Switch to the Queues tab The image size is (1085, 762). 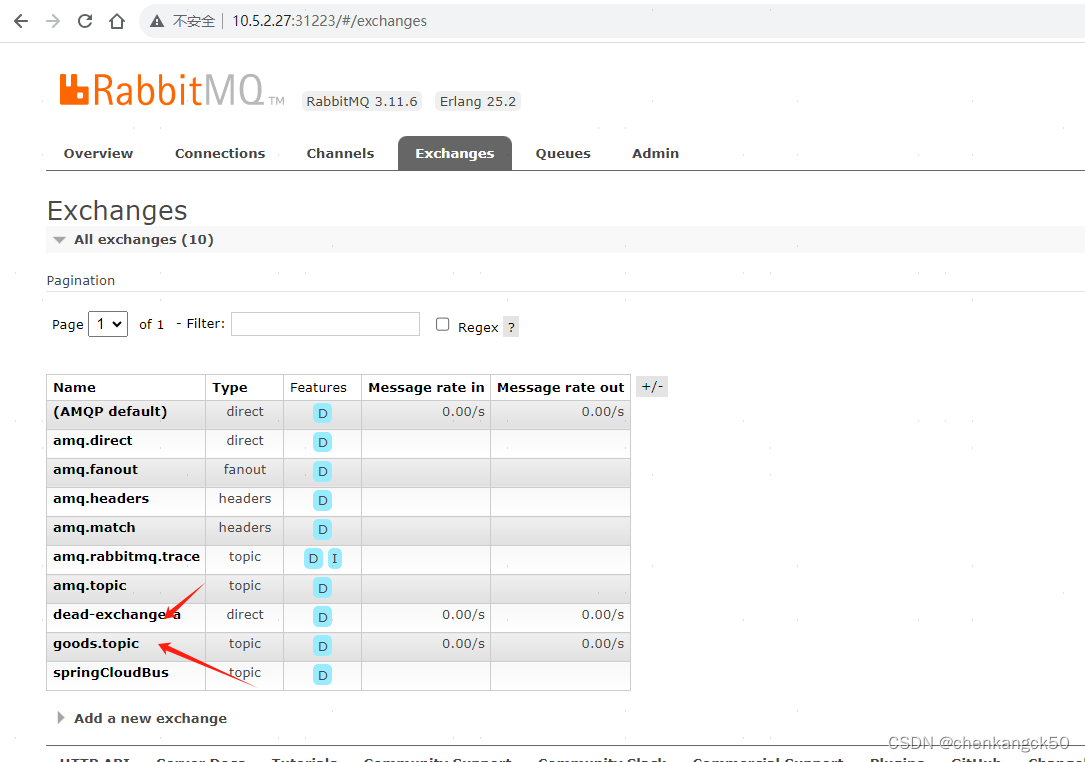[563, 153]
